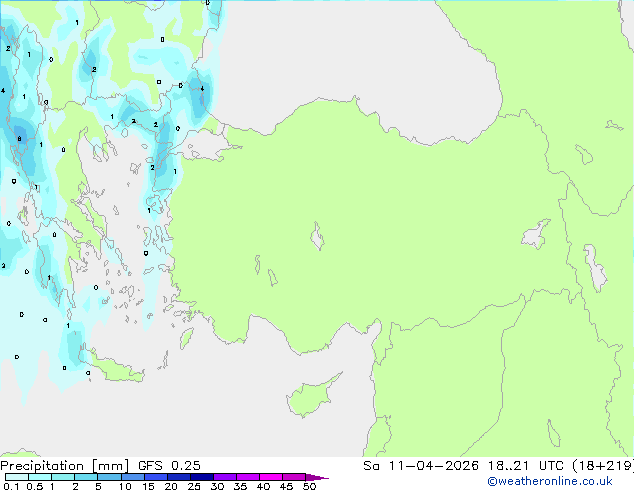Click the '20' legend scale label
Image resolution: width=634 pixels, height=490 pixels.
(x=171, y=486)
